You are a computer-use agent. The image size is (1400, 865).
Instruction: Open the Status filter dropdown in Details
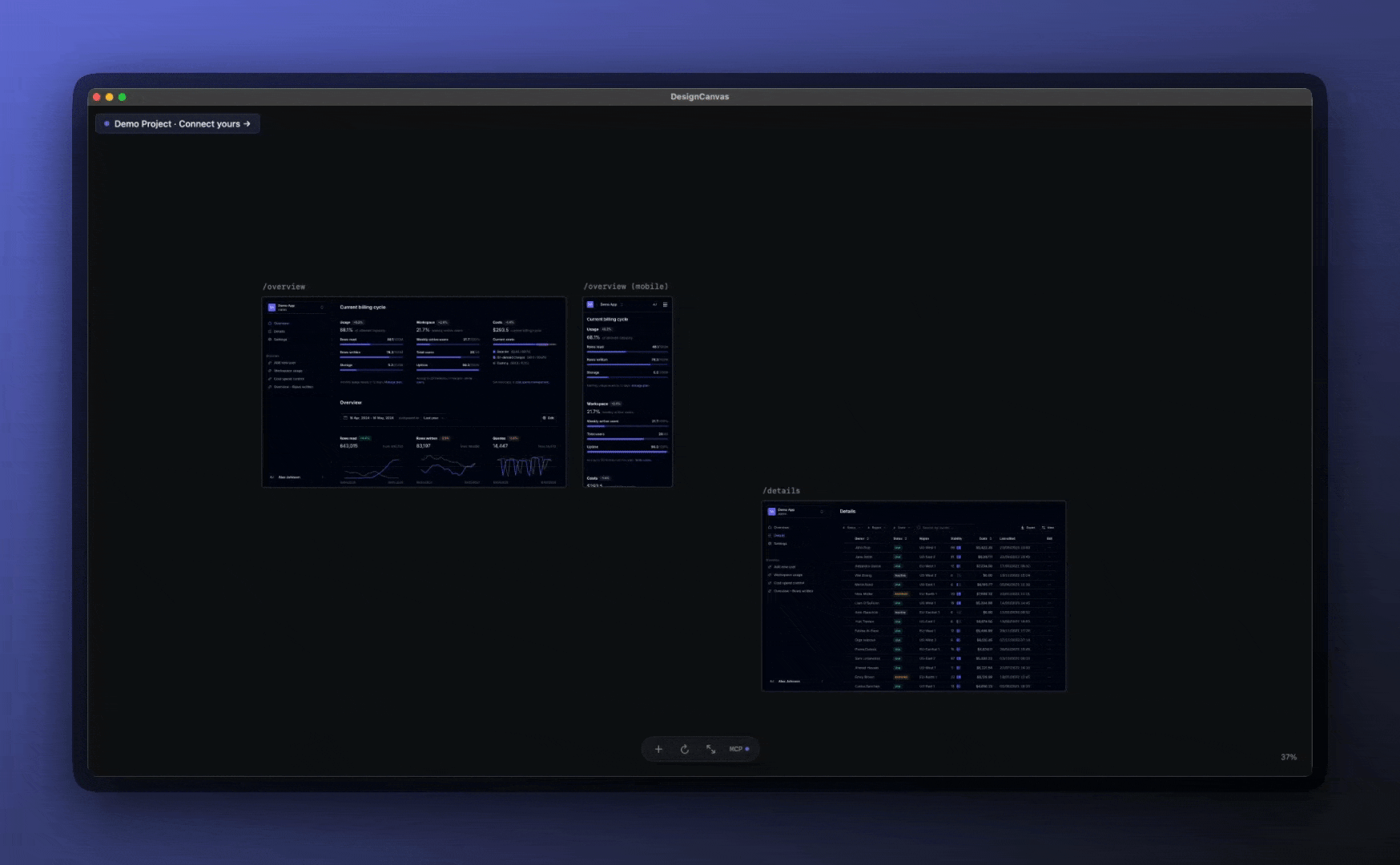pos(851,528)
